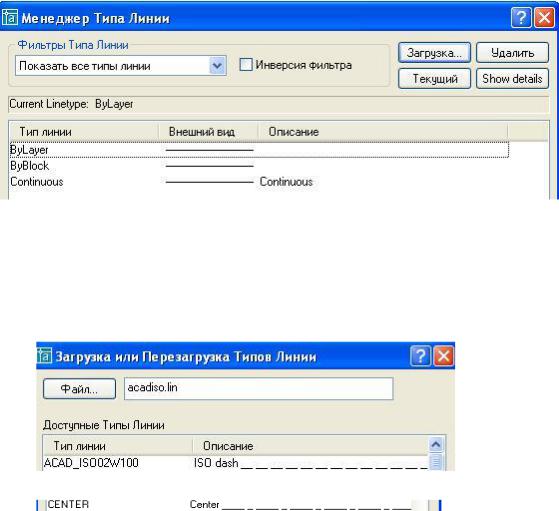
Task: Click the help question-mark in Менеджер Типа Линии
Action: pyautogui.click(x=521, y=17)
